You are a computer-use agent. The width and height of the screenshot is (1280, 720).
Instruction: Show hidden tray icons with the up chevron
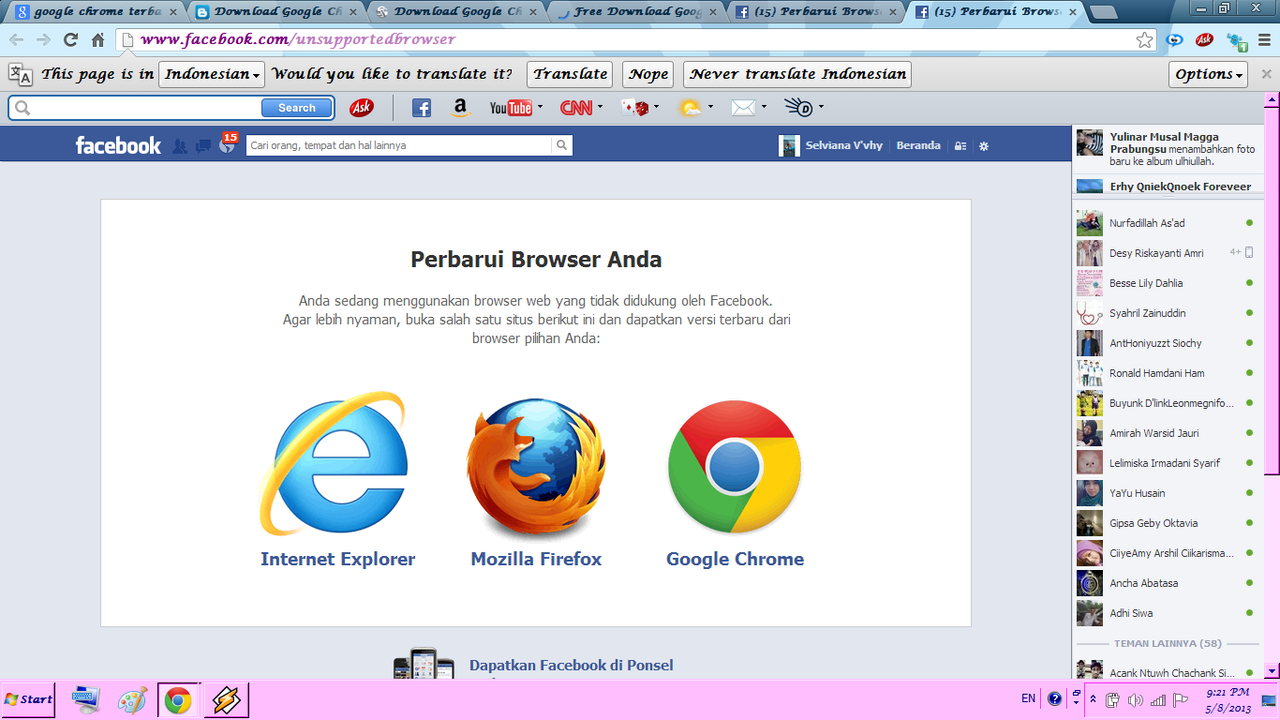(x=1093, y=699)
